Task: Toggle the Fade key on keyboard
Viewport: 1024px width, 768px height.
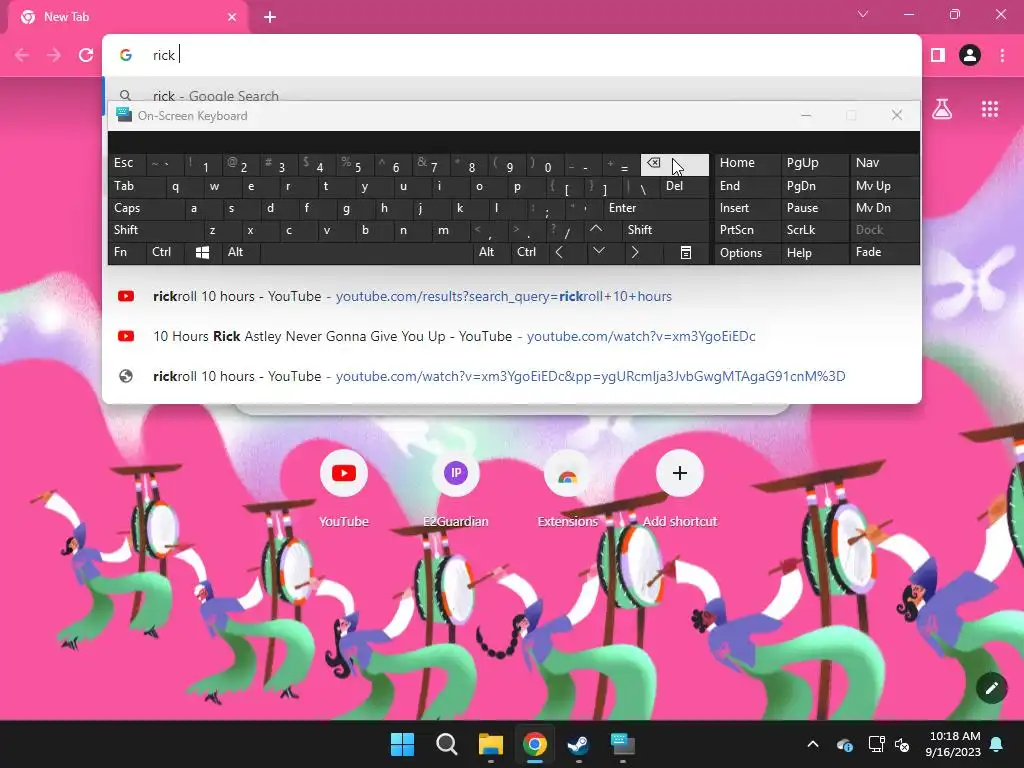Action: coord(884,252)
